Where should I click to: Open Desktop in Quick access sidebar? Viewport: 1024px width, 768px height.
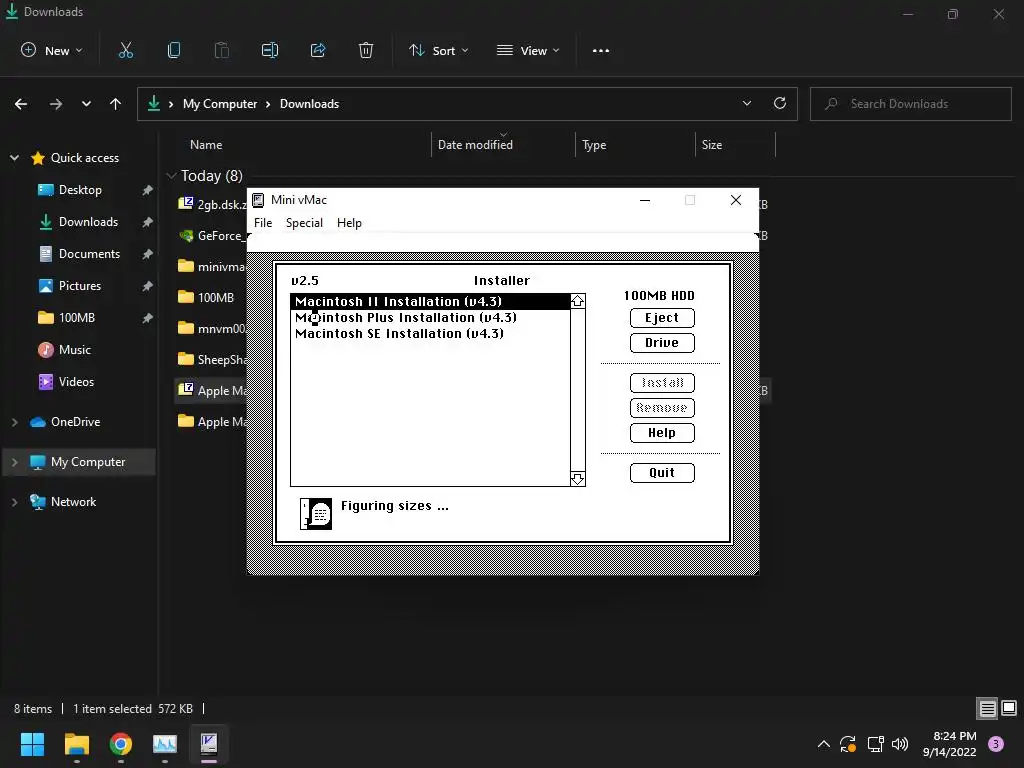[80, 190]
